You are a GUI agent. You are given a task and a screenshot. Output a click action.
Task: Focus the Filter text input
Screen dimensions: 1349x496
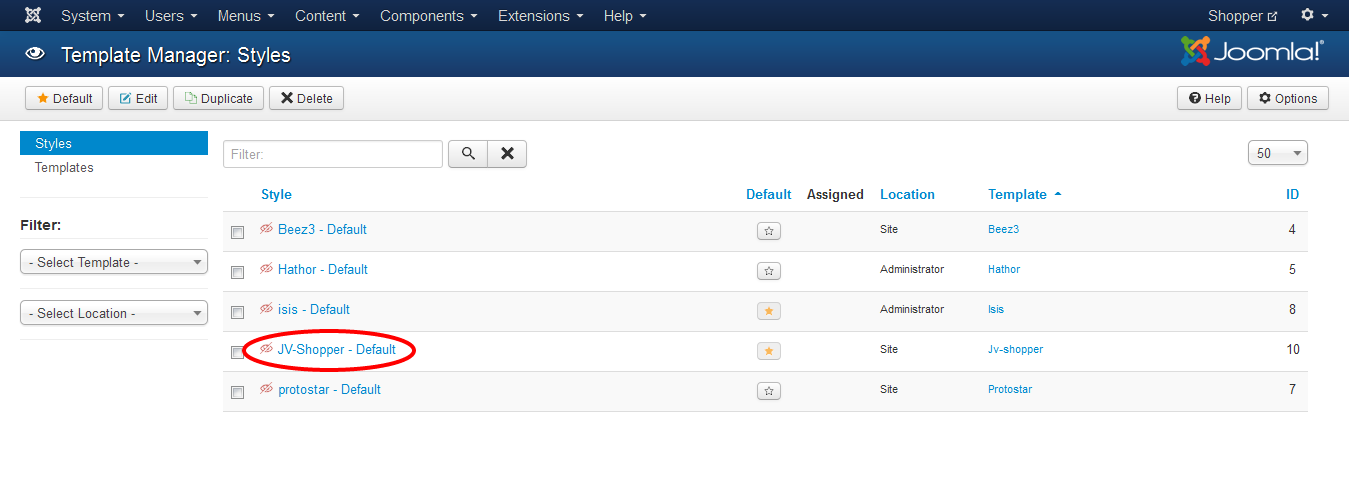click(333, 154)
